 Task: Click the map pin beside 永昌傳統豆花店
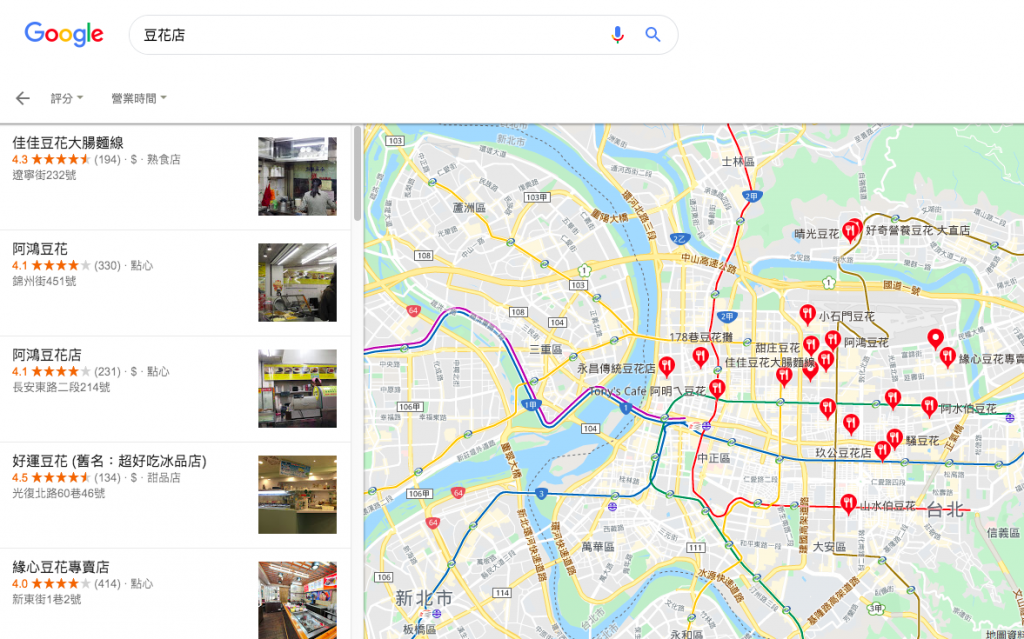[667, 367]
